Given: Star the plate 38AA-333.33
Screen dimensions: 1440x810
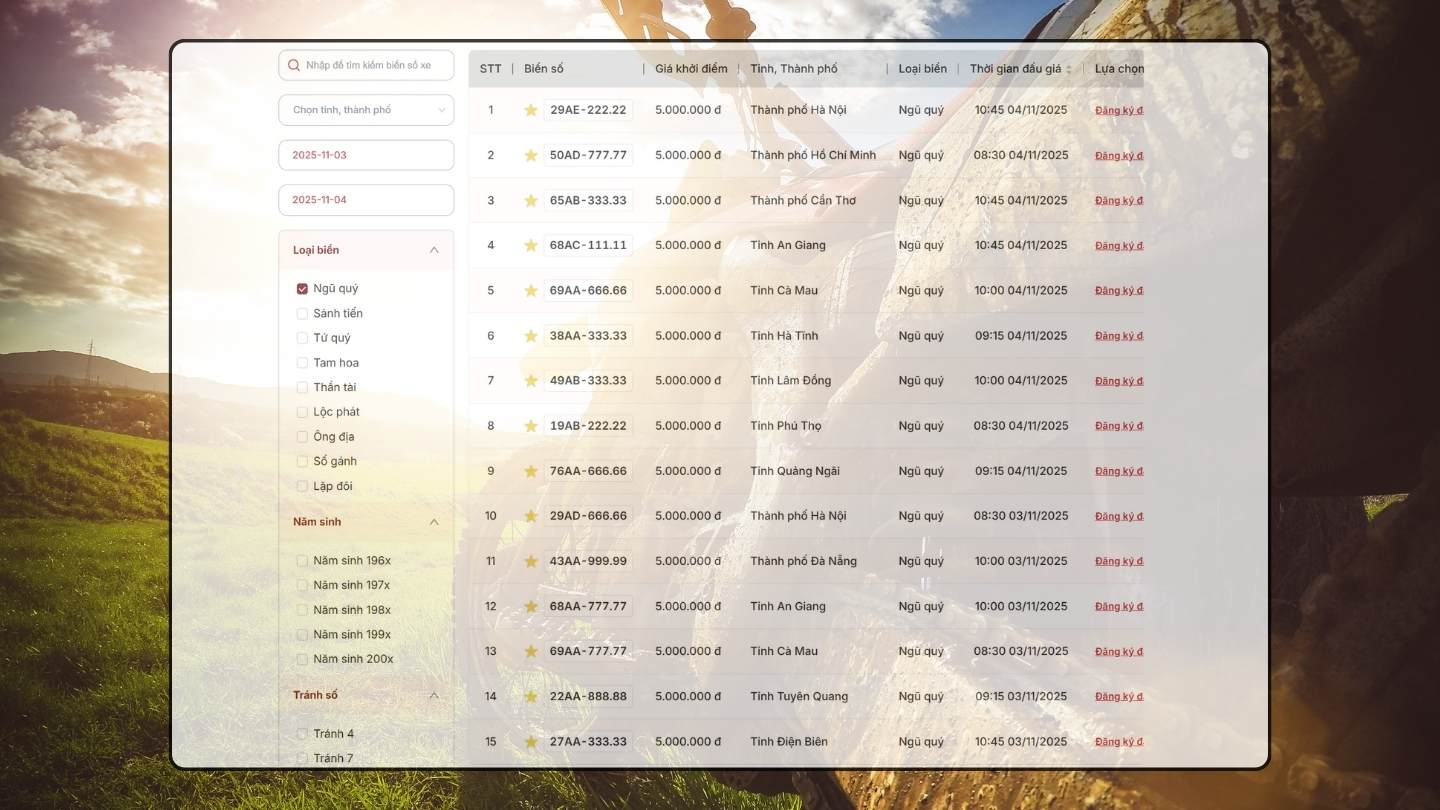Looking at the screenshot, I should tap(531, 336).
